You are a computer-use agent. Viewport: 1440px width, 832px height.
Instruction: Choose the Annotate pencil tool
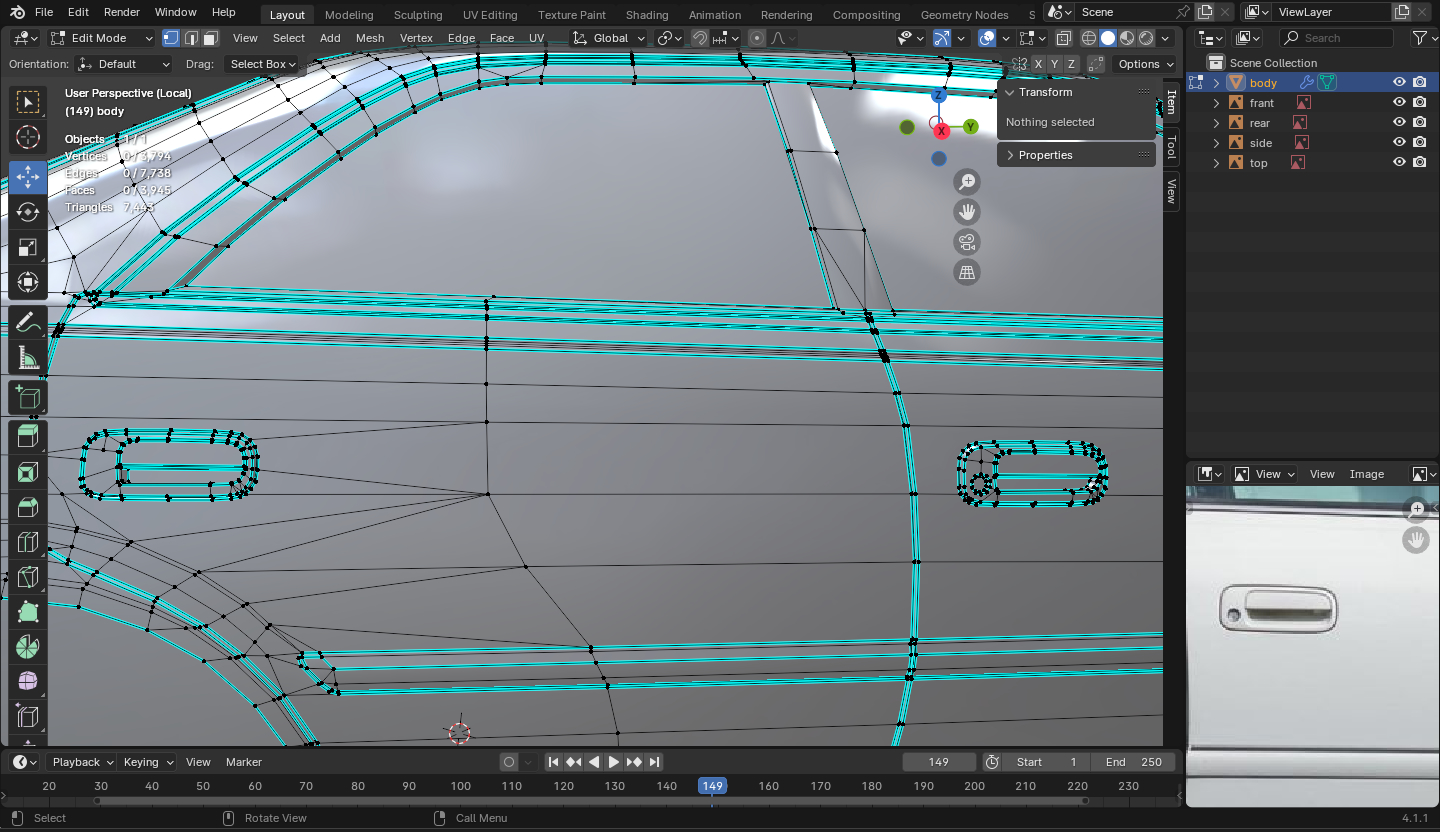[28, 323]
